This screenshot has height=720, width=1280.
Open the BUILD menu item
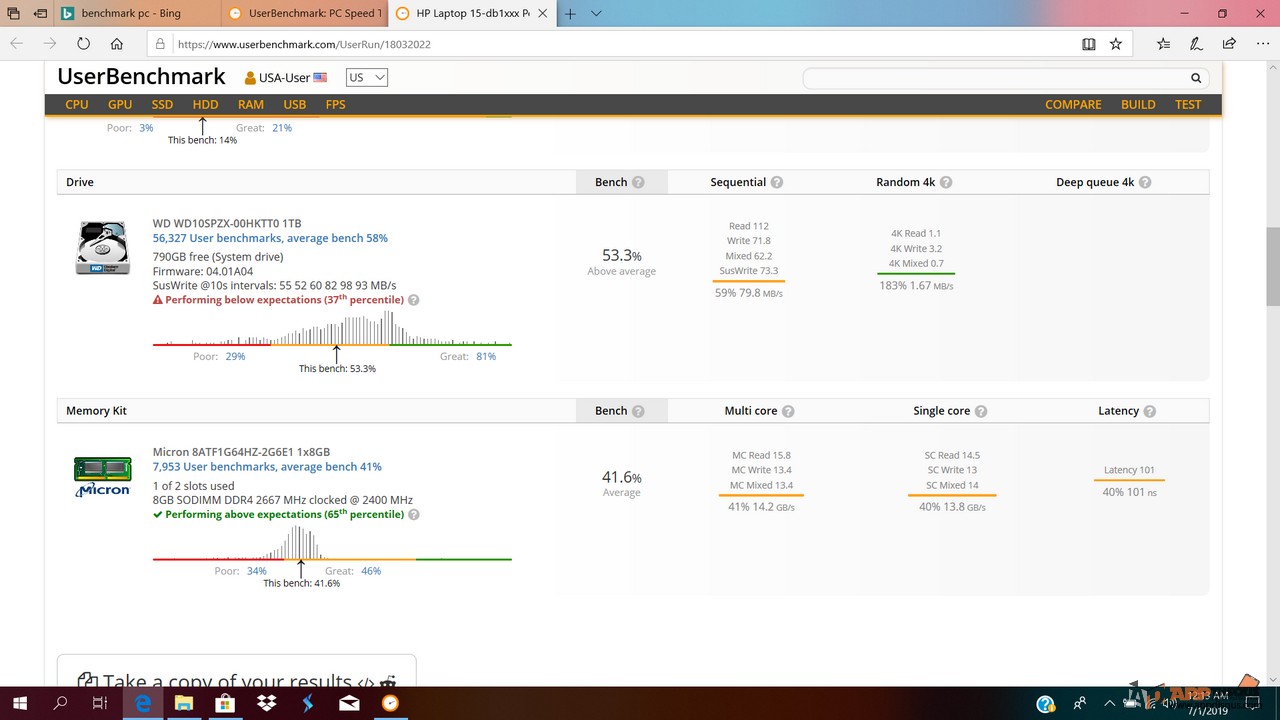pyautogui.click(x=1138, y=104)
